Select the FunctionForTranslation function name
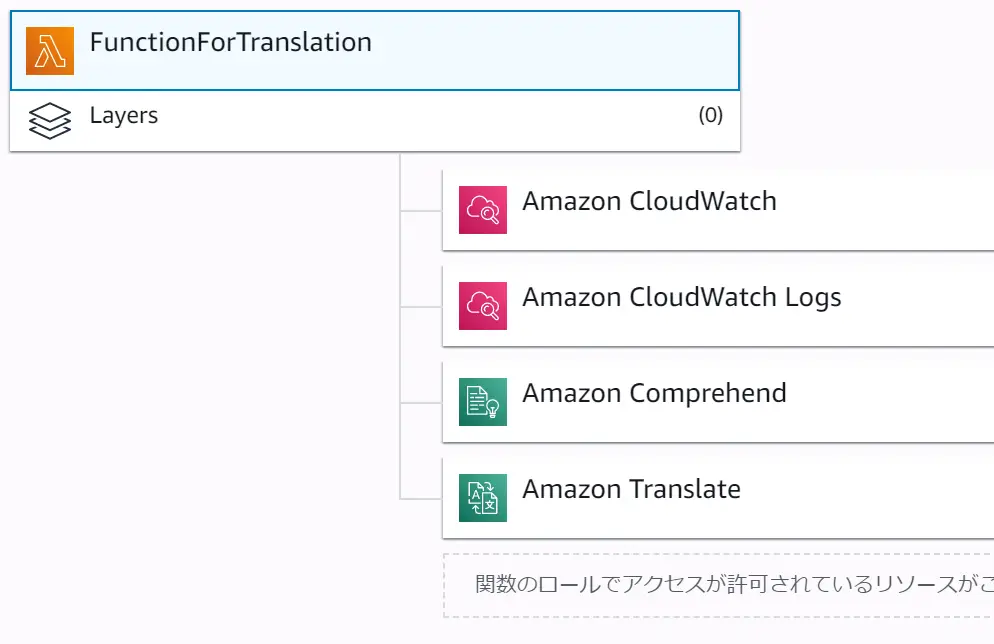Image resolution: width=994 pixels, height=644 pixels. click(x=231, y=42)
